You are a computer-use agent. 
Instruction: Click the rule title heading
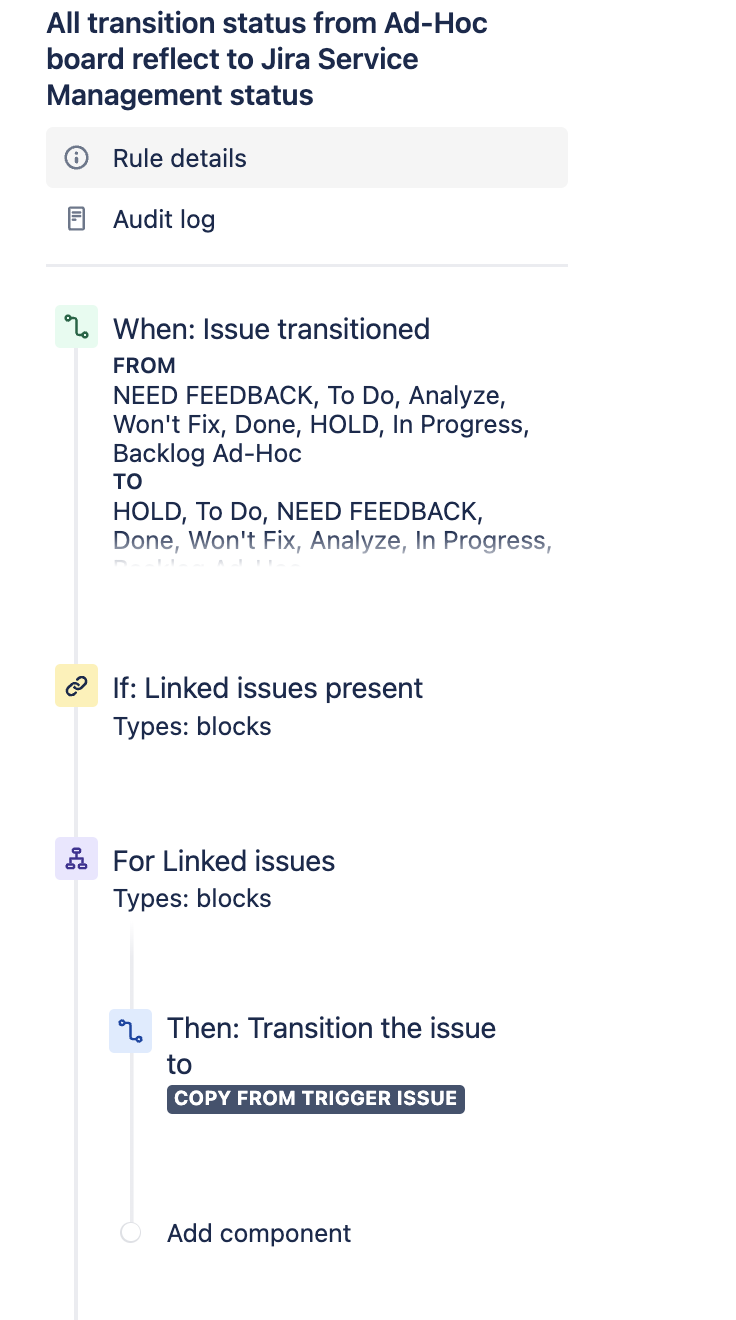pyautogui.click(x=267, y=59)
